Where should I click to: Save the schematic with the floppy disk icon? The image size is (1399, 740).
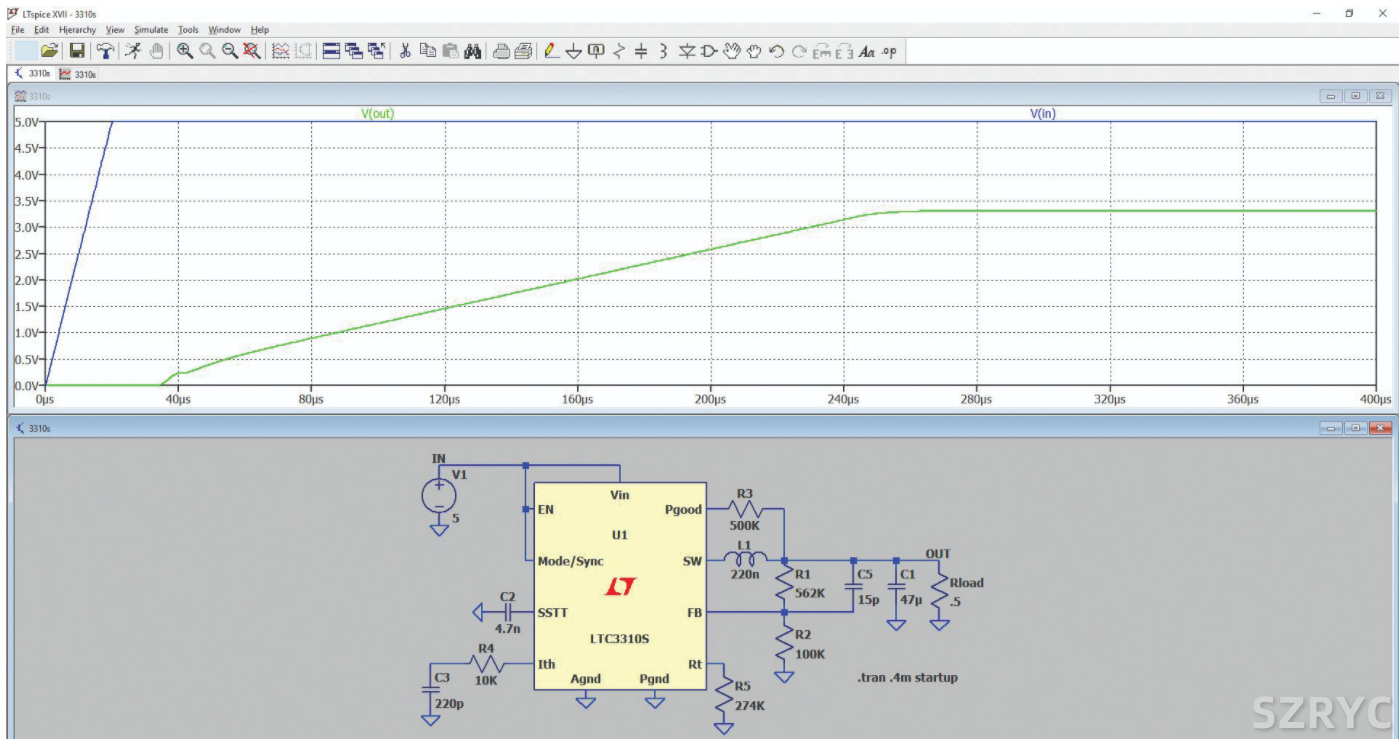click(x=76, y=51)
